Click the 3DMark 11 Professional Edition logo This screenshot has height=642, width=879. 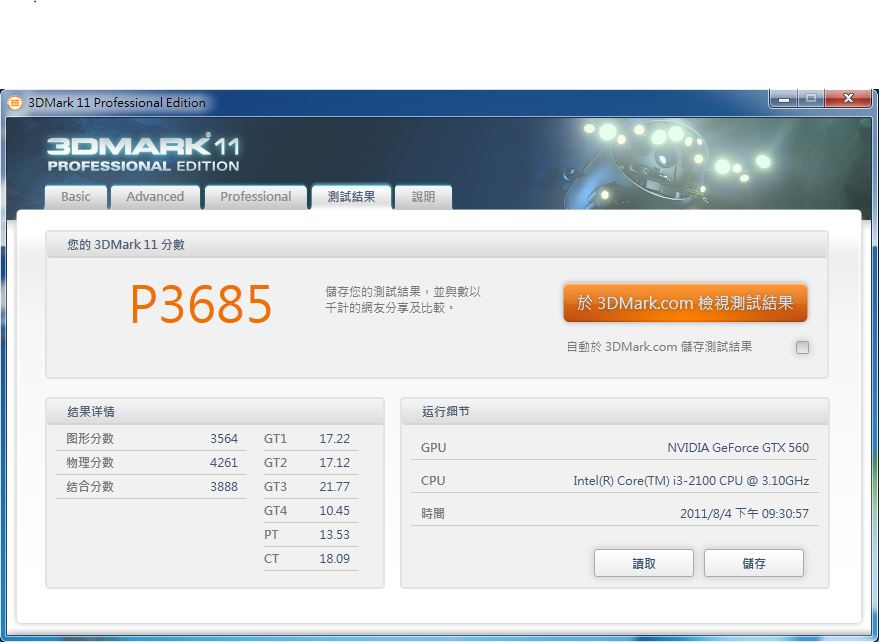[143, 152]
